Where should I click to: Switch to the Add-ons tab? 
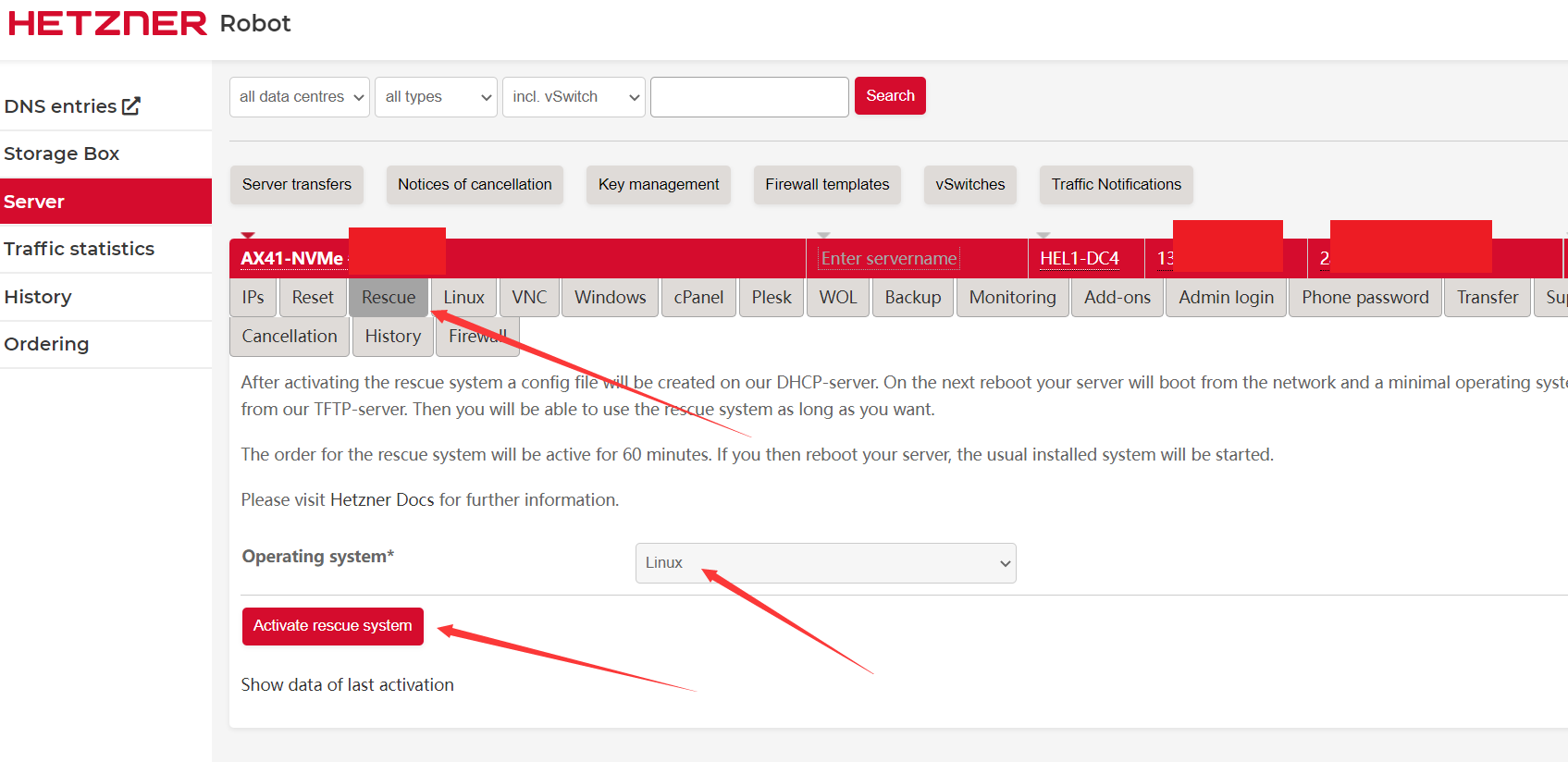pos(1117,298)
